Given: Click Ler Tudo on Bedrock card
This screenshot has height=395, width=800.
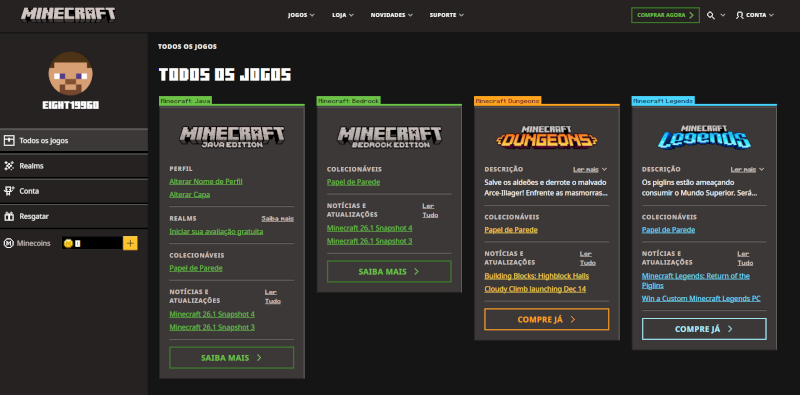Looking at the screenshot, I should (x=430, y=210).
